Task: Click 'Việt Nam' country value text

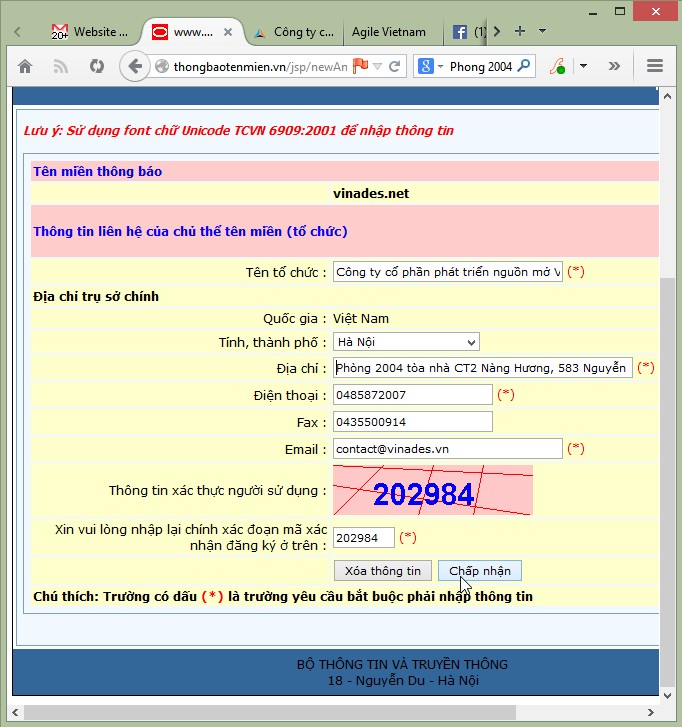Action: [361, 319]
